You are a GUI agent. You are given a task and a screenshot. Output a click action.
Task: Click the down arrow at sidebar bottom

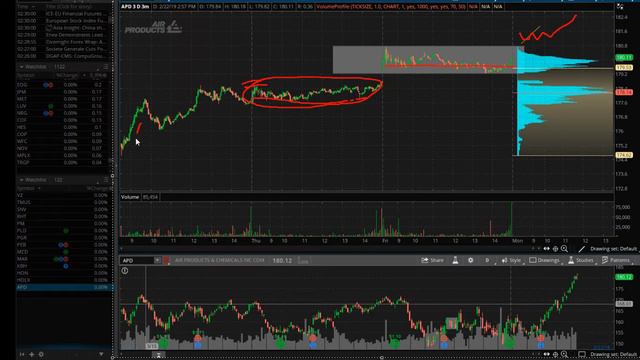(x=101, y=354)
